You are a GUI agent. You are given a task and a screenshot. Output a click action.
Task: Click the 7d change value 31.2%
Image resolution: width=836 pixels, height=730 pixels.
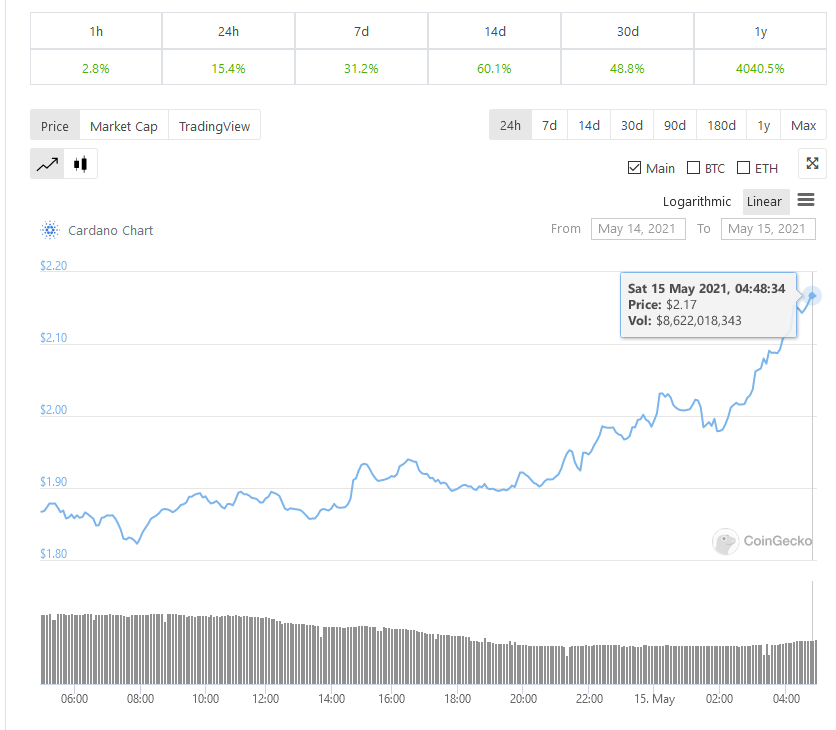pyautogui.click(x=361, y=68)
